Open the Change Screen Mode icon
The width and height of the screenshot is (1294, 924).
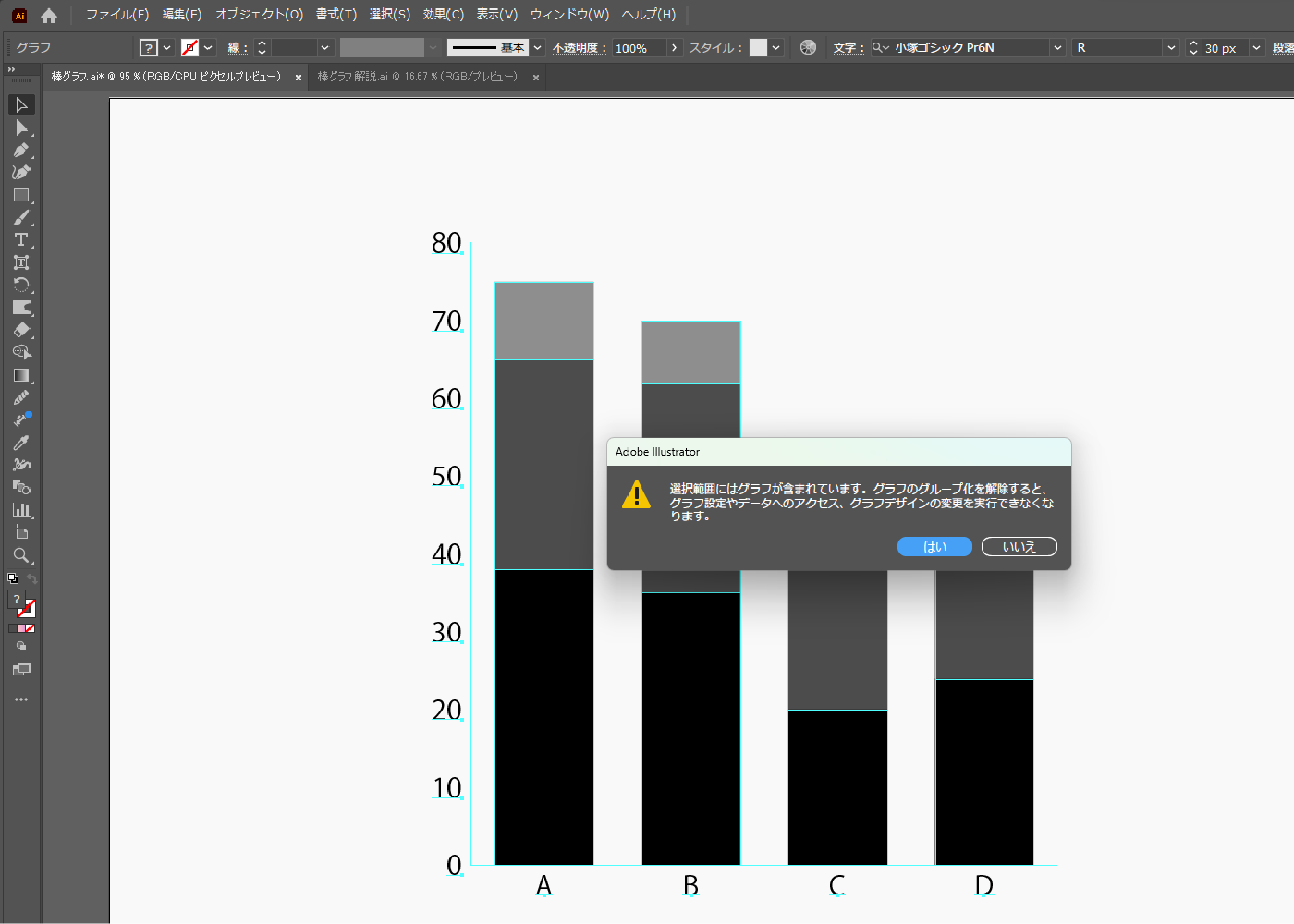[x=21, y=669]
